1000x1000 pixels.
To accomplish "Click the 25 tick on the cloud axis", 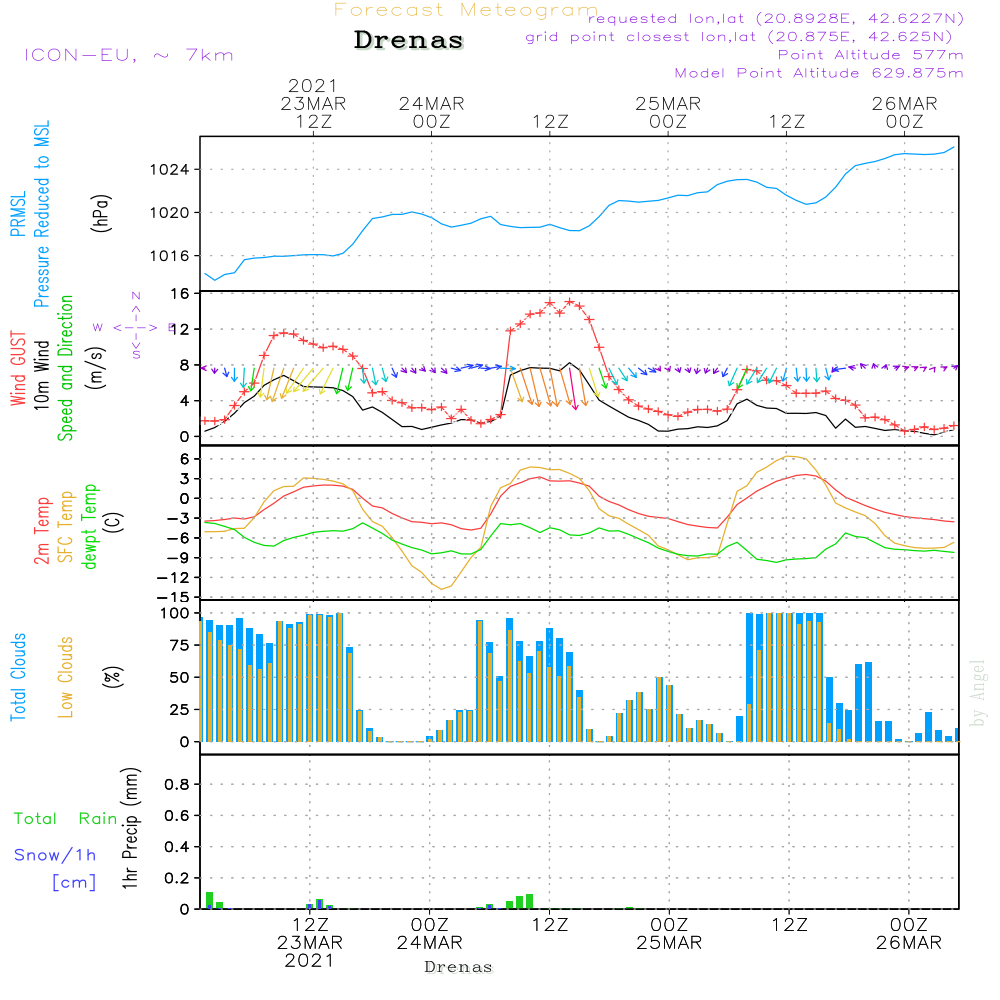I will tap(180, 710).
